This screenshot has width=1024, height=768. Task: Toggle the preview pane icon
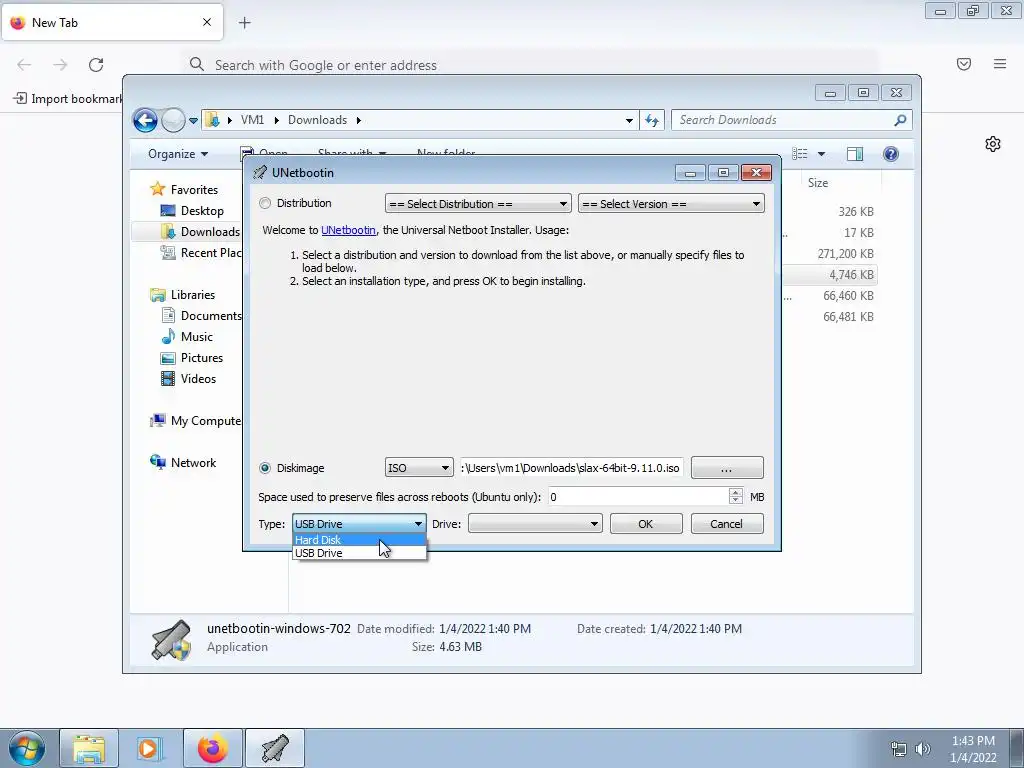[x=855, y=154]
